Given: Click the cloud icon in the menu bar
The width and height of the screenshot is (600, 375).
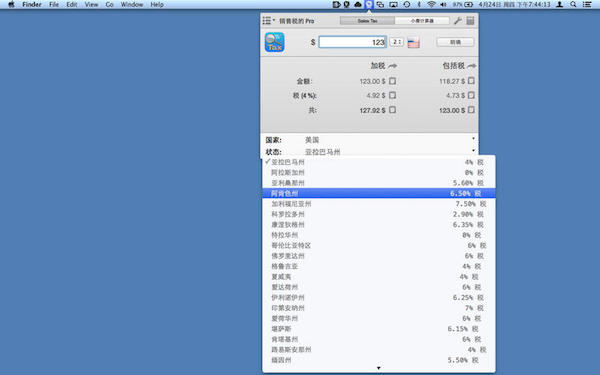Looking at the screenshot, I should 358,5.
